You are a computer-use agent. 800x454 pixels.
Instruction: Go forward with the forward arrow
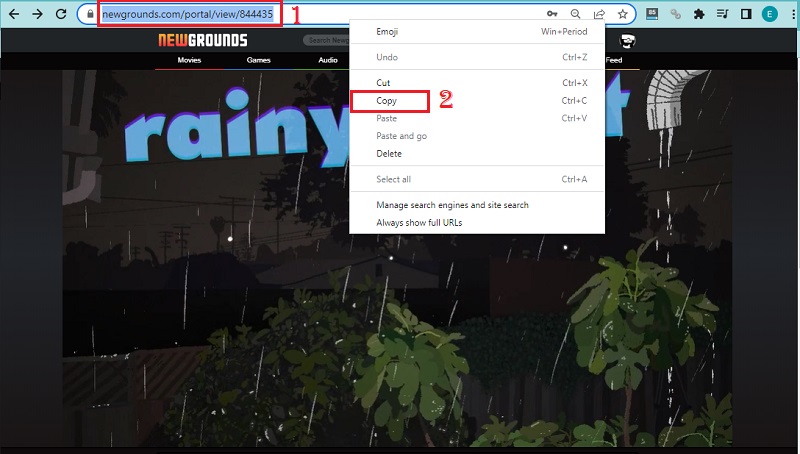click(x=37, y=14)
